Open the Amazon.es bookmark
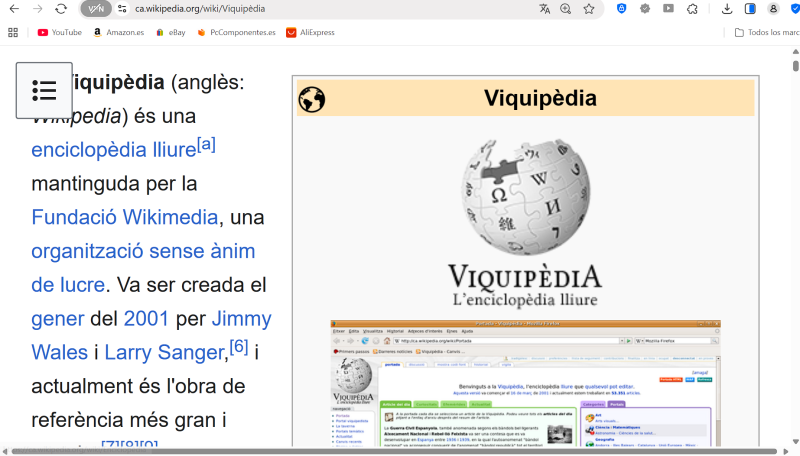This screenshot has height=456, width=800. pyautogui.click(x=118, y=32)
